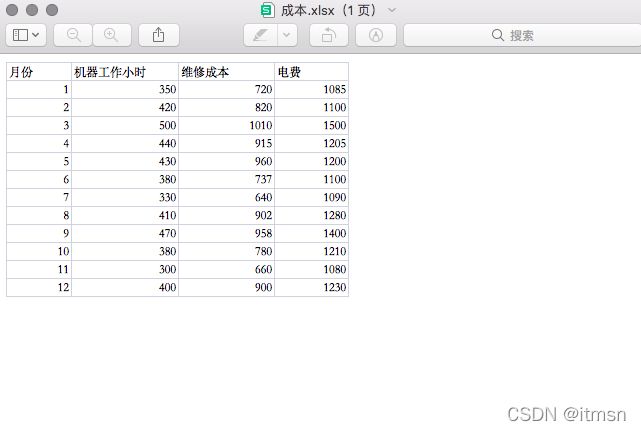Click the zoom out magnifier icon
This screenshot has height=431, width=641.
(73, 35)
